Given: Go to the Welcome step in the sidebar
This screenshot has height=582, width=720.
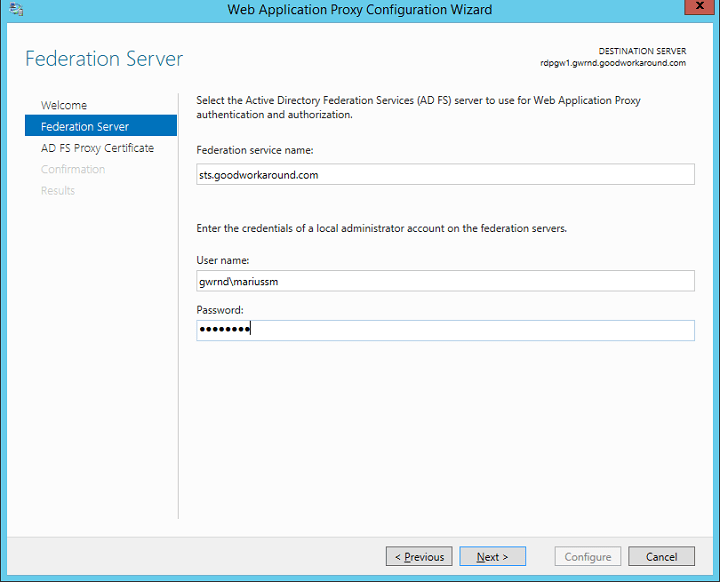Looking at the screenshot, I should pos(64,105).
